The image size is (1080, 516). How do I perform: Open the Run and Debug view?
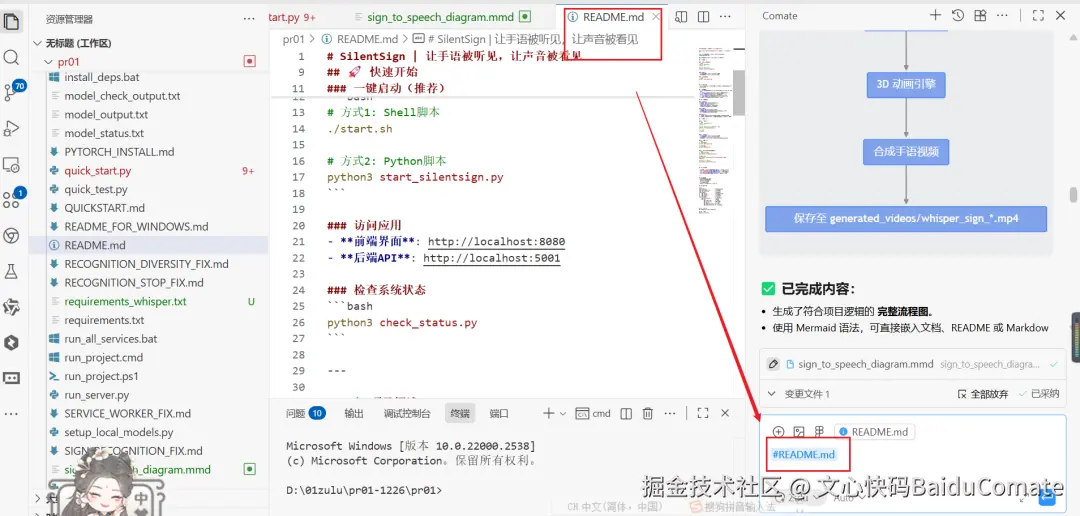pyautogui.click(x=11, y=128)
